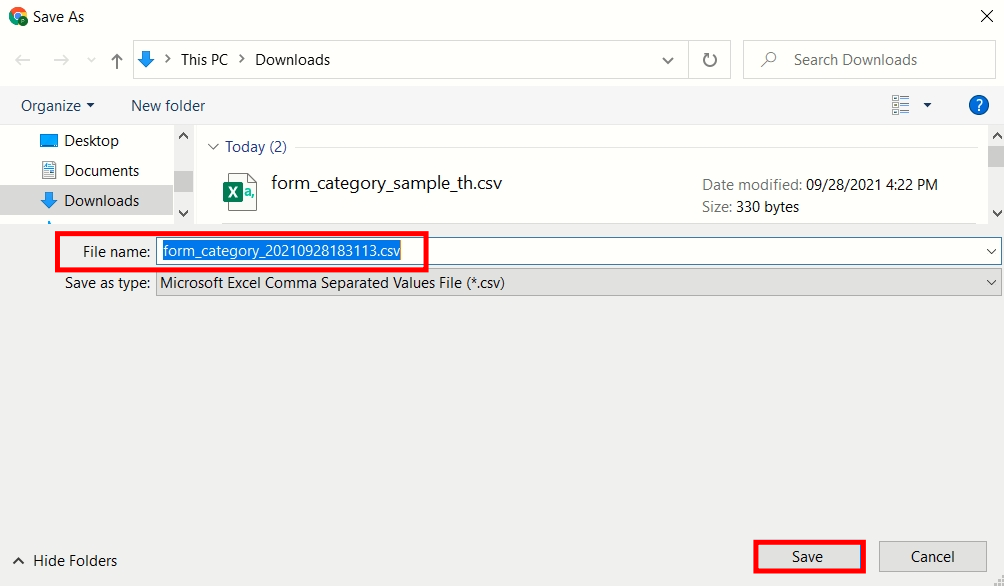Click the Forward navigation arrow

[x=61, y=61]
